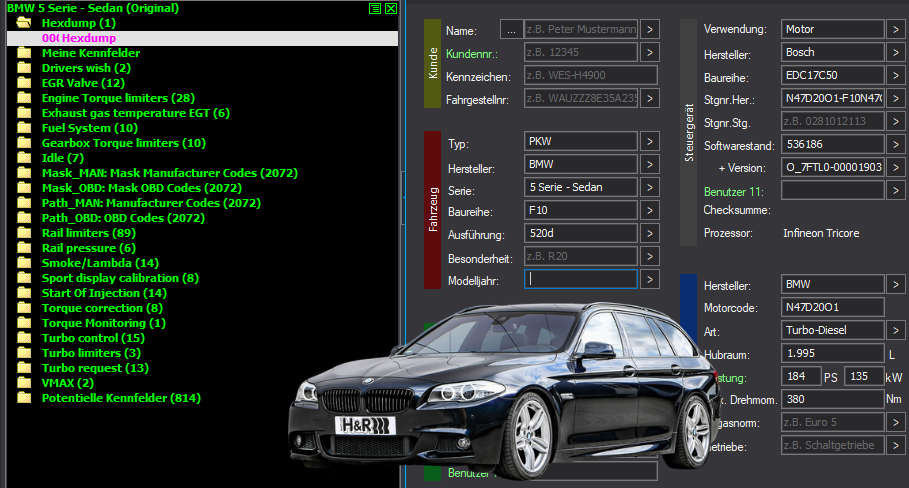Click the Motorcode N47D20O1 field
The width and height of the screenshot is (909, 488).
click(x=832, y=307)
